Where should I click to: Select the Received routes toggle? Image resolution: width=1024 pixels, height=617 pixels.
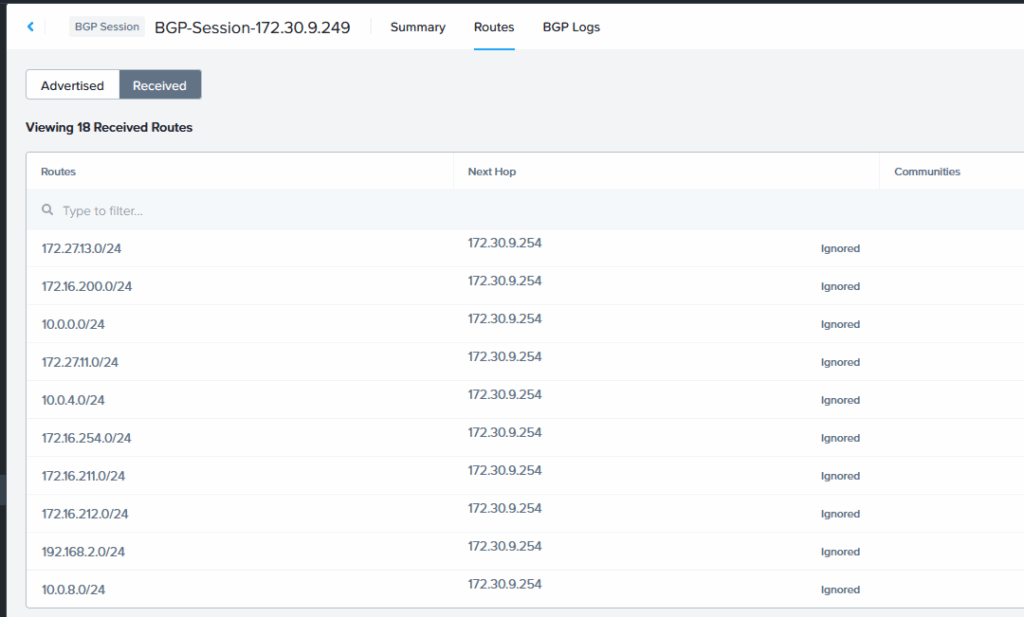[160, 86]
